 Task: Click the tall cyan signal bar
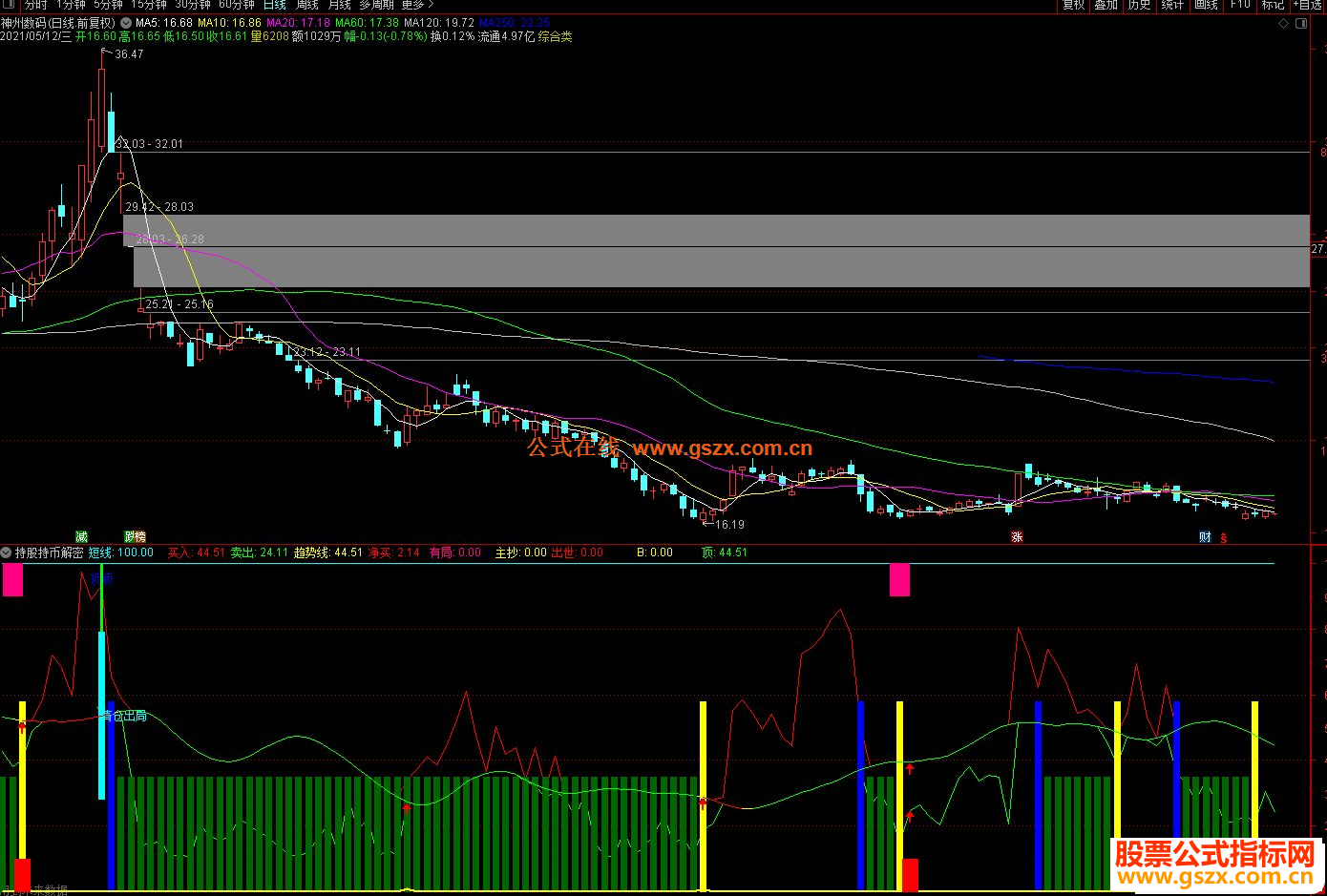click(101, 714)
